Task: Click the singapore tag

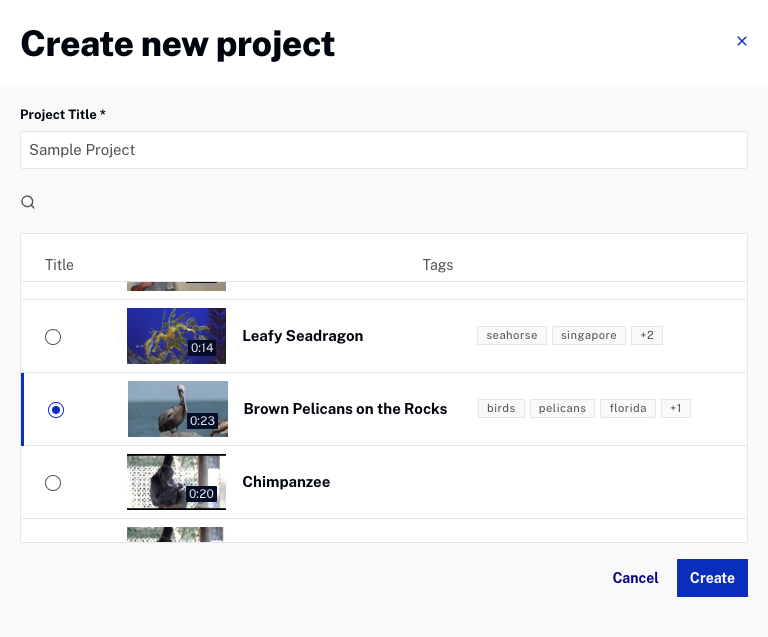Action: 588,336
